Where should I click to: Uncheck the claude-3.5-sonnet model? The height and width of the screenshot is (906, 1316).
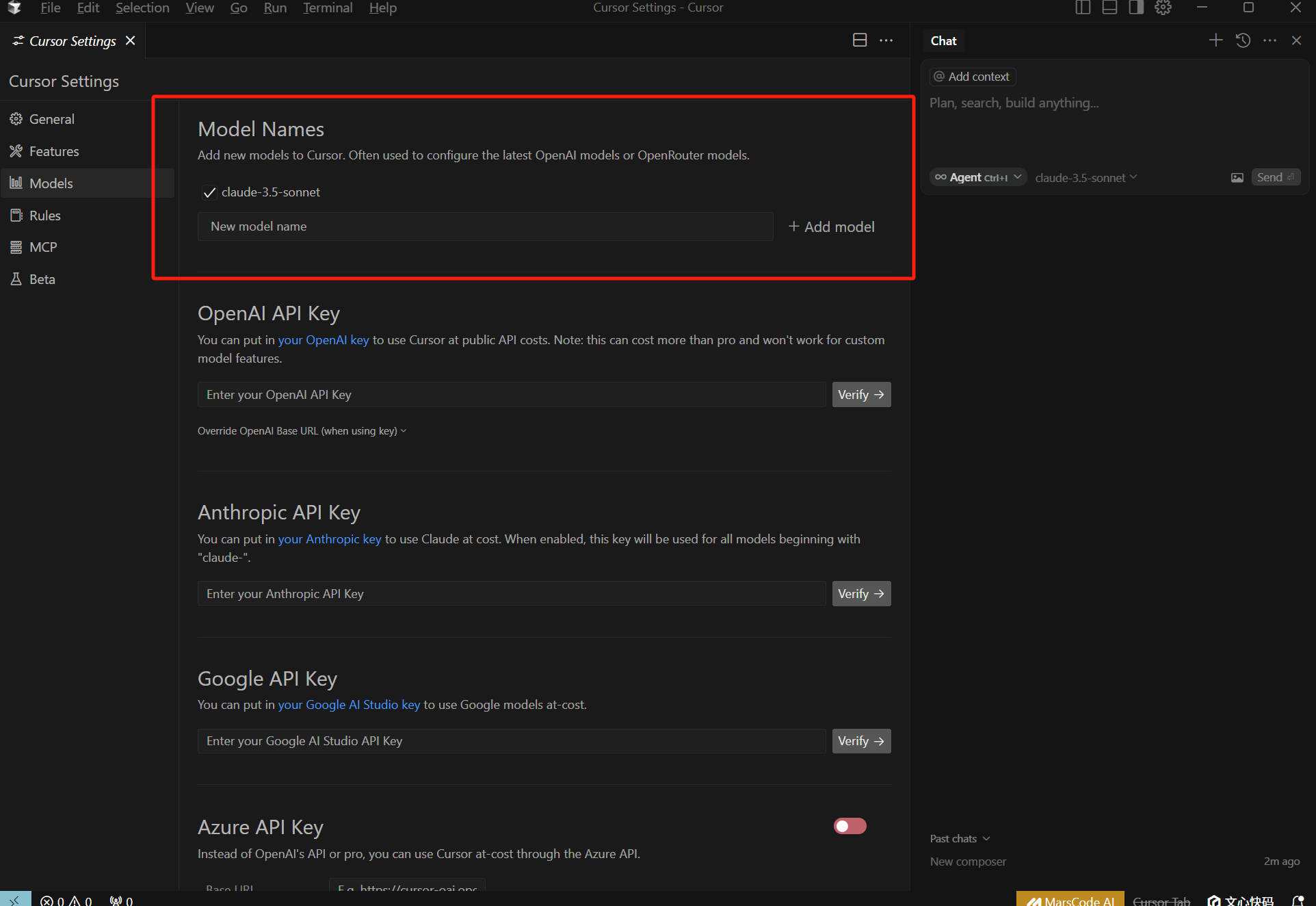pos(209,192)
